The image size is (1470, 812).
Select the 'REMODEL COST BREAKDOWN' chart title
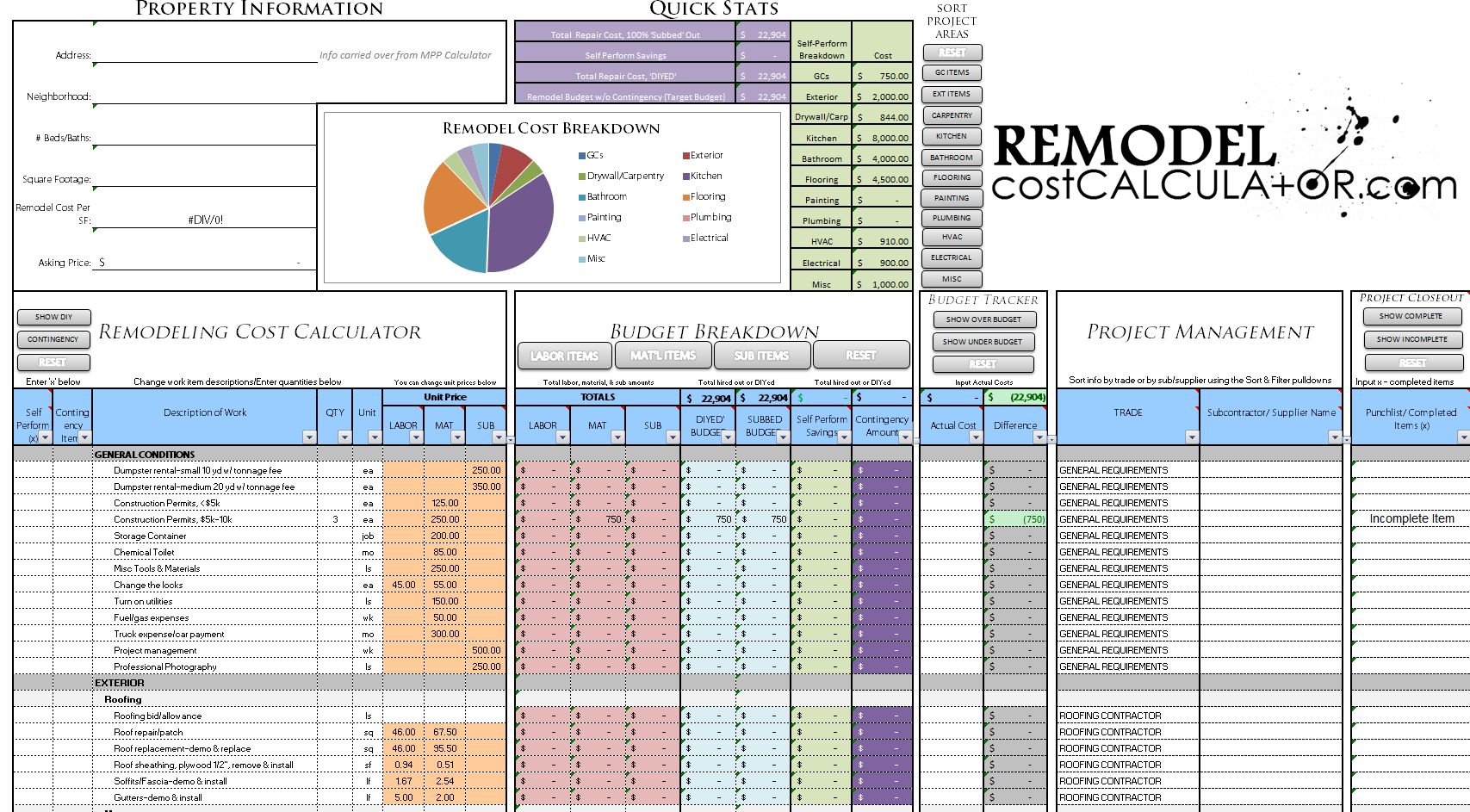point(551,128)
